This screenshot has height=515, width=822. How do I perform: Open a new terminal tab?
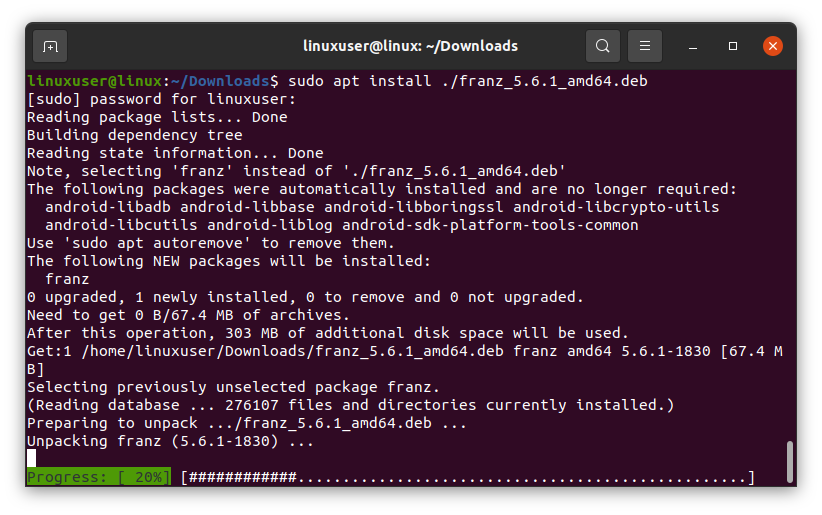click(x=50, y=47)
